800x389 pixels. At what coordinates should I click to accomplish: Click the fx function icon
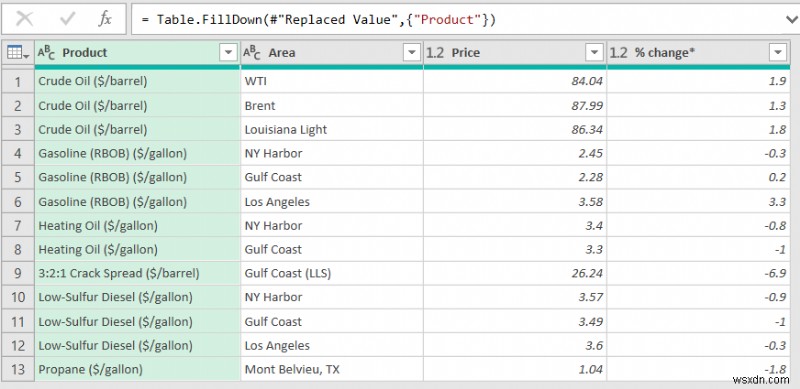tap(105, 19)
